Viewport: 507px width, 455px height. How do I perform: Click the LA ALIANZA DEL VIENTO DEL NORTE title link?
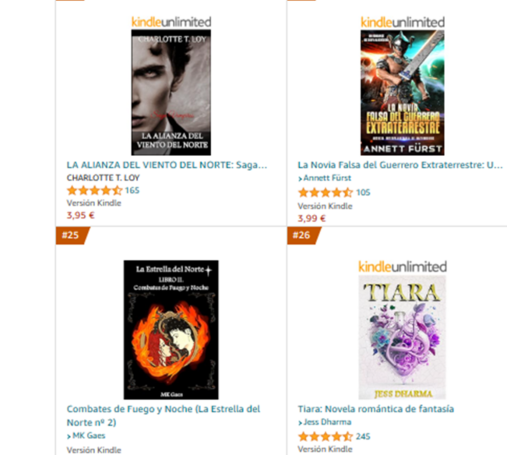[x=167, y=165]
